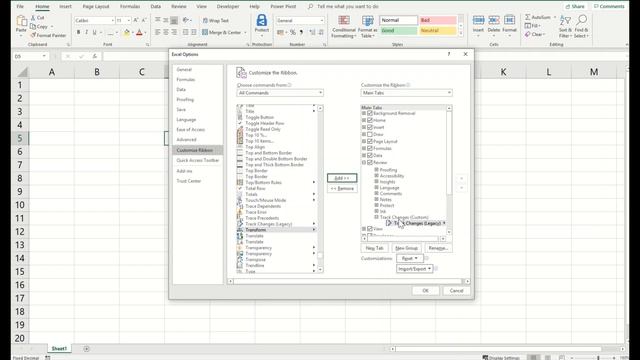Click the Name Box cell reference field
This screenshot has height=360, width=640.
[31, 56]
